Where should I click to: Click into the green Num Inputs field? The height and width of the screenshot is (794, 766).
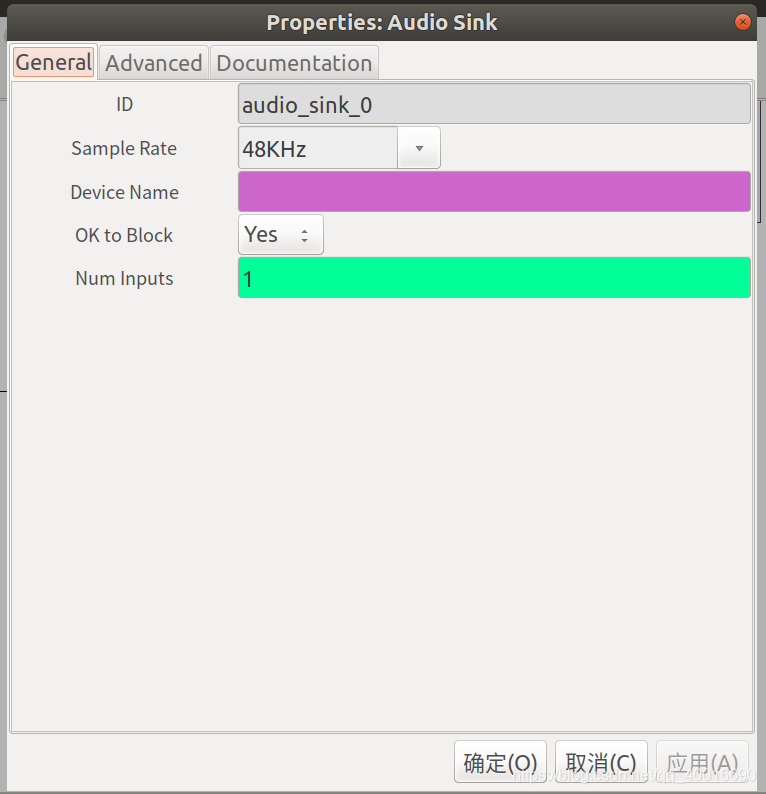pos(494,277)
